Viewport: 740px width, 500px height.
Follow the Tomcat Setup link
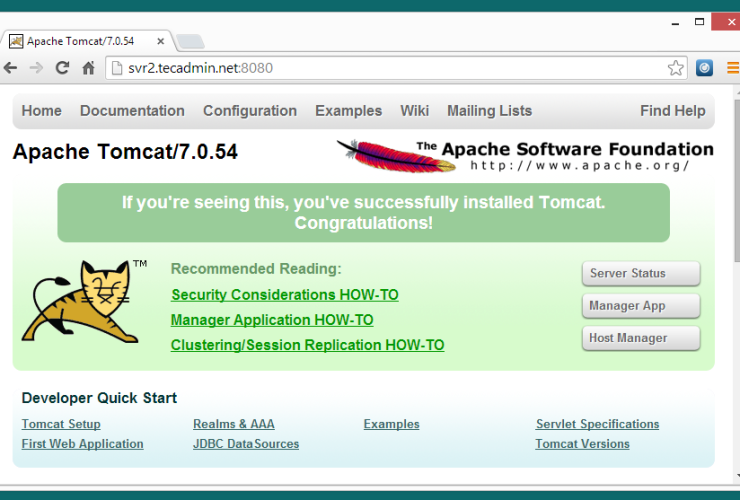61,424
